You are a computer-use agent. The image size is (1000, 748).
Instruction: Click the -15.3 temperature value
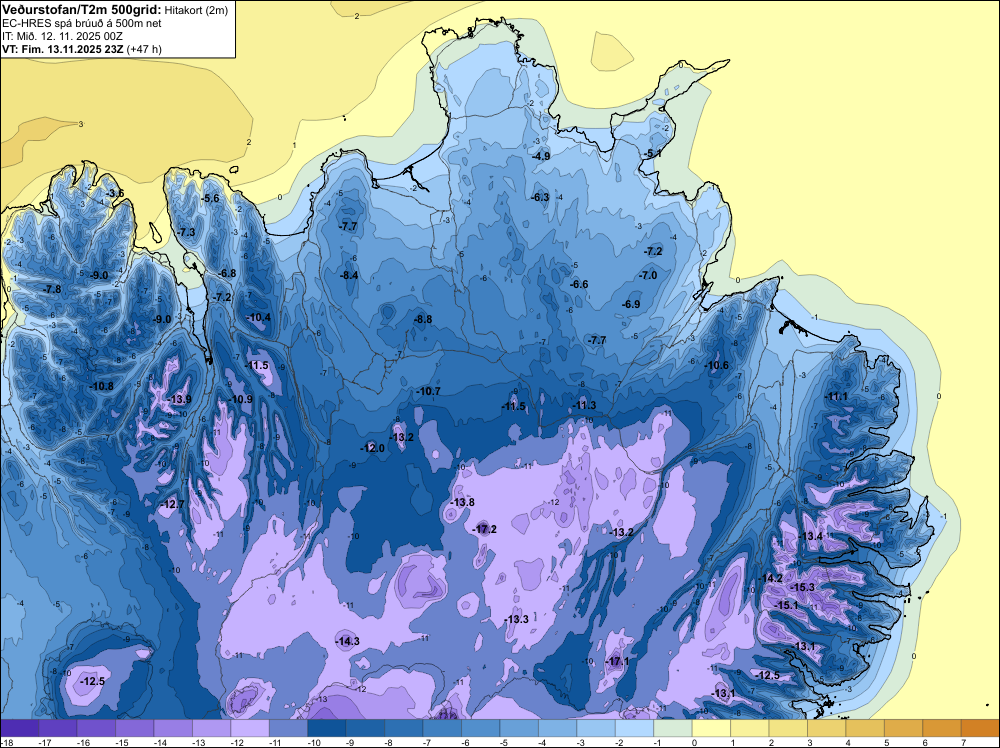pyautogui.click(x=803, y=587)
